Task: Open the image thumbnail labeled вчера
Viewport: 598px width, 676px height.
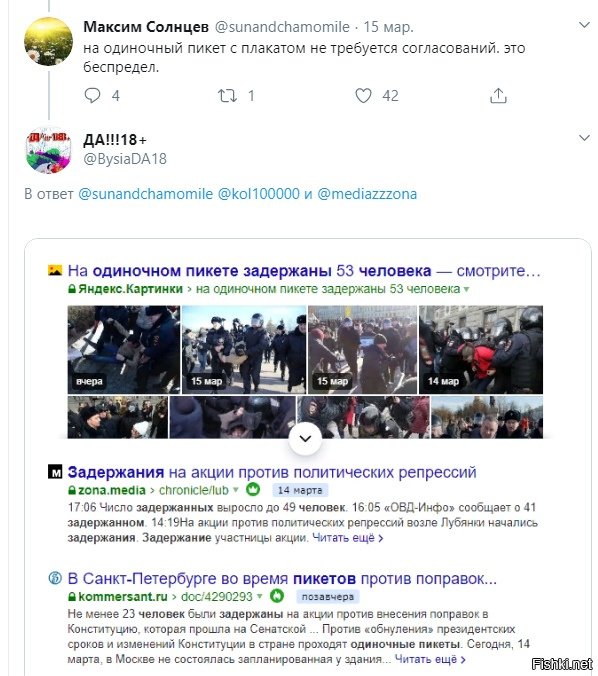Action: 124,350
